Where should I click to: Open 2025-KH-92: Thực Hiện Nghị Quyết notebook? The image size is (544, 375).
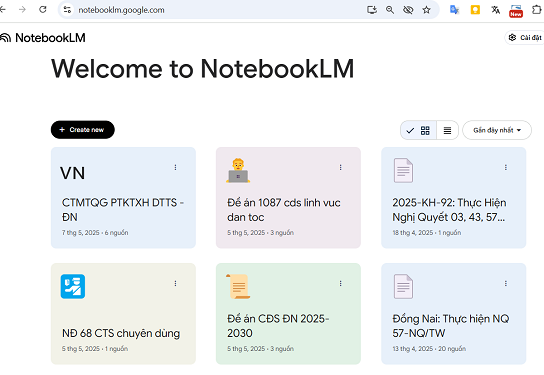point(449,210)
